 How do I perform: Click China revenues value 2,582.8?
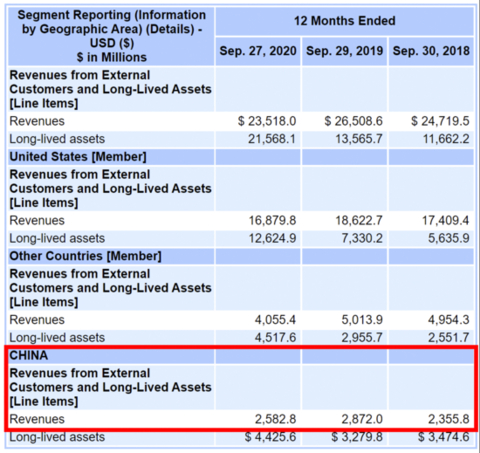coord(275,419)
